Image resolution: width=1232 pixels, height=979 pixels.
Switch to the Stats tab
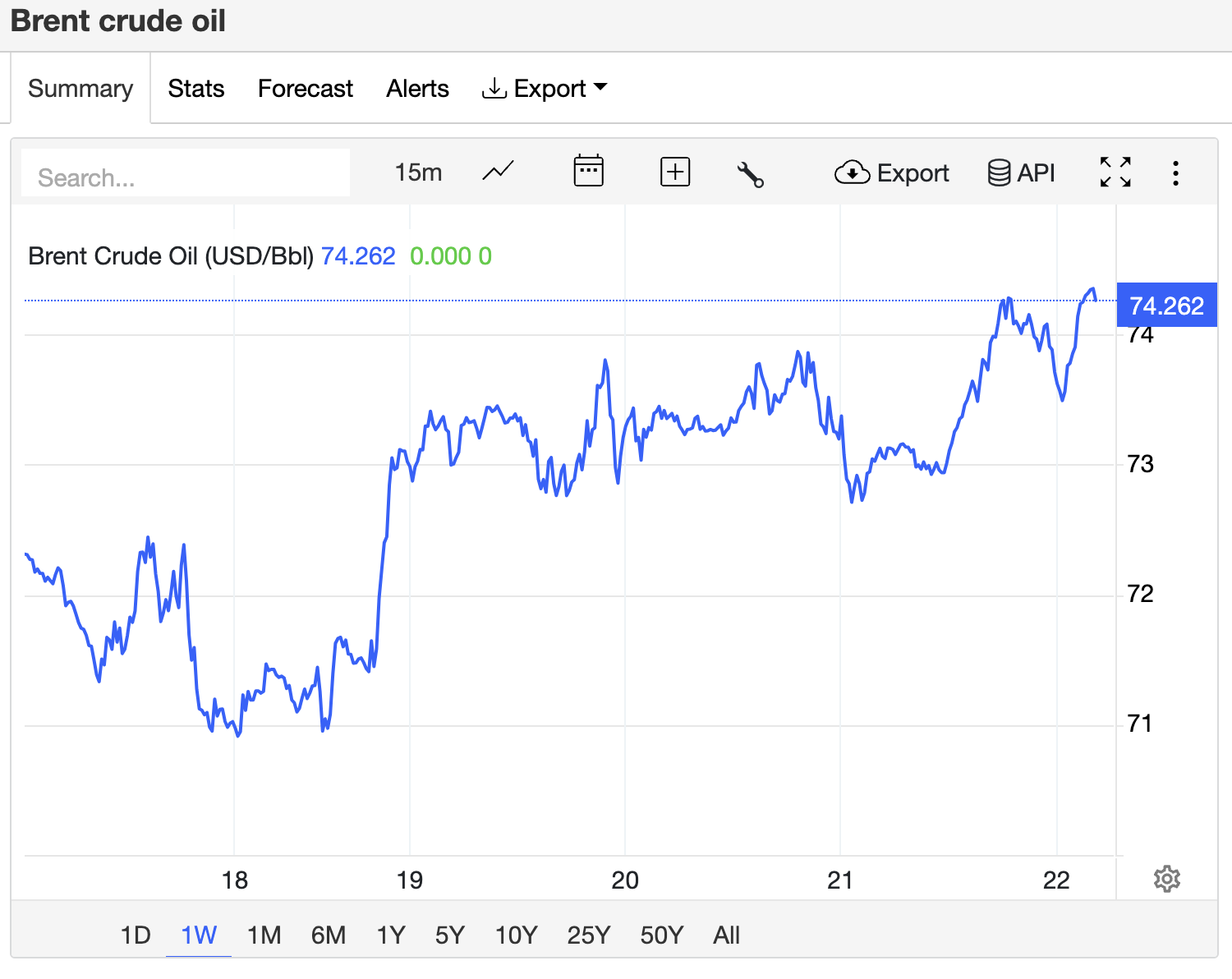tap(196, 89)
